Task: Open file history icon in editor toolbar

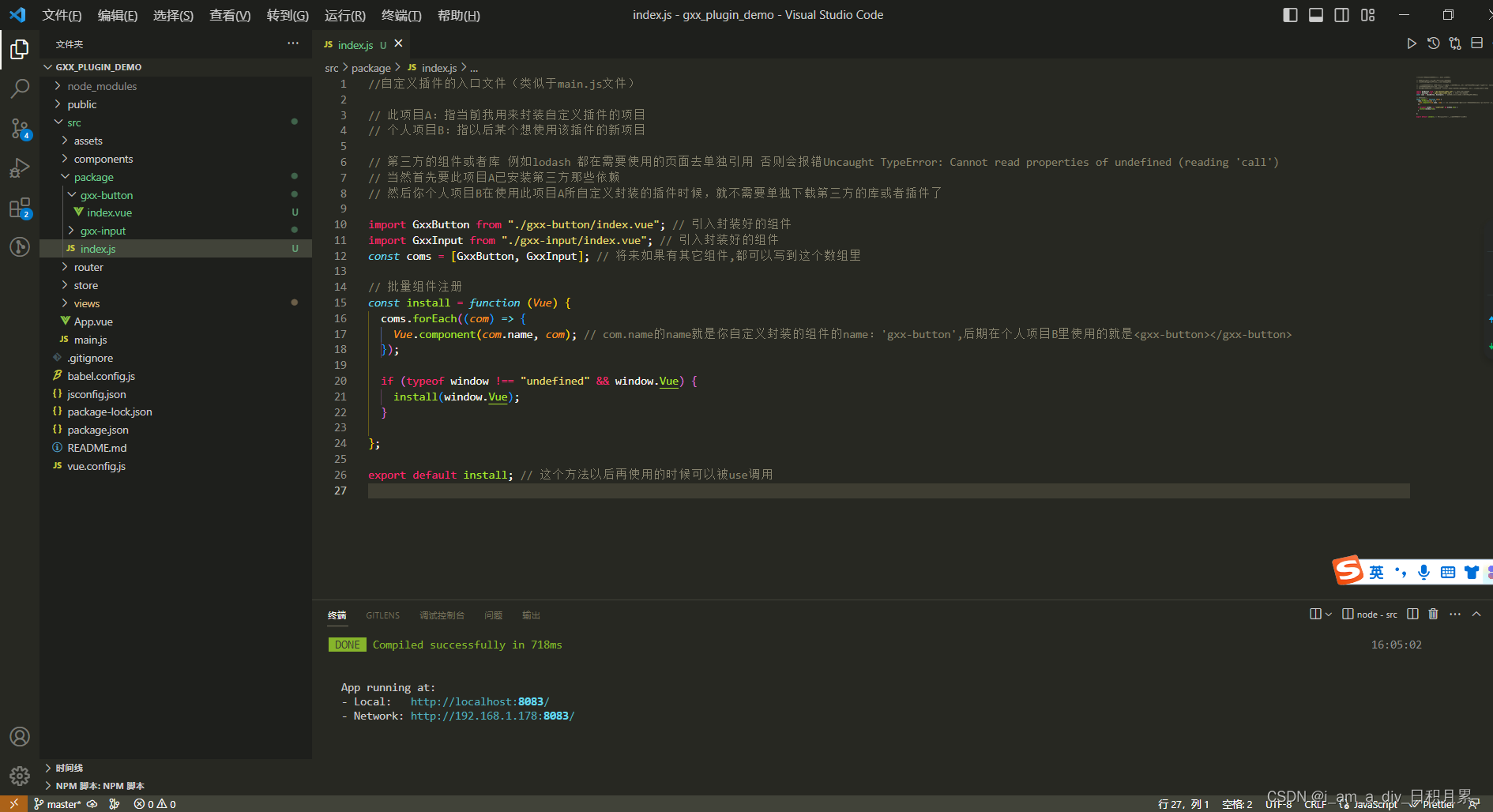Action: [1433, 43]
